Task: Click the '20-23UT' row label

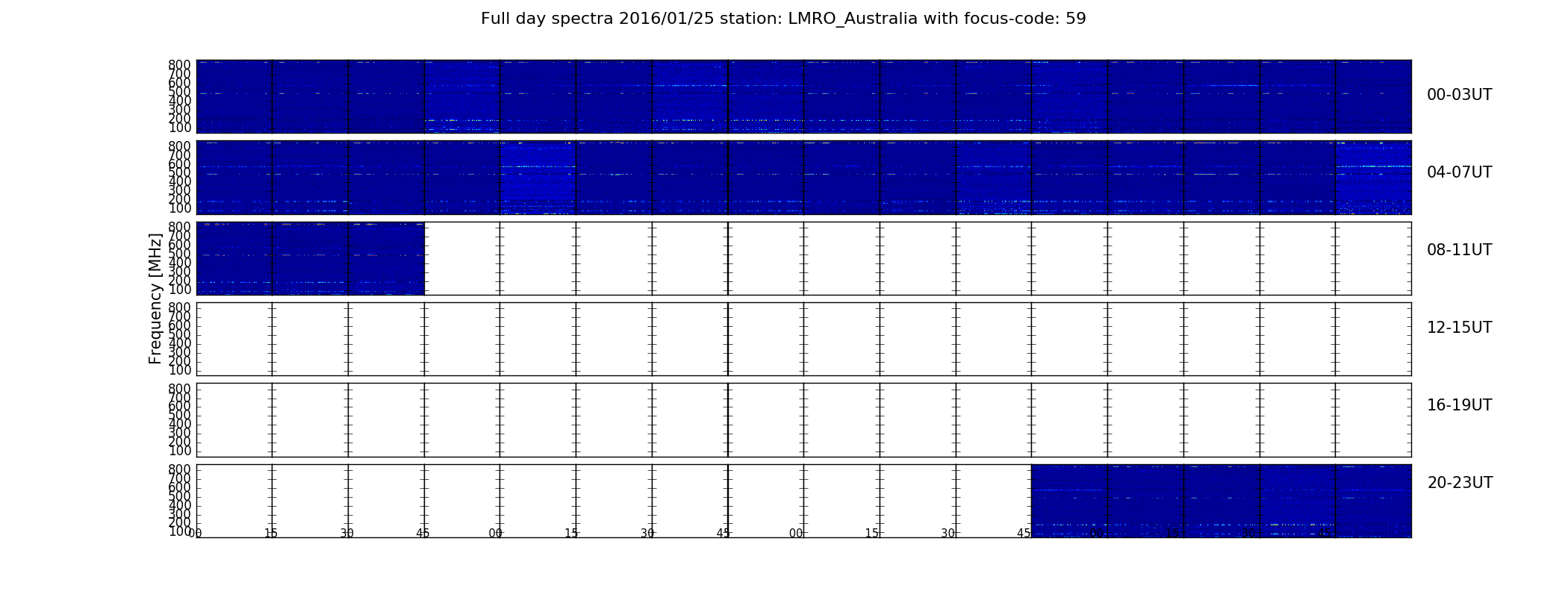Action: point(1460,483)
